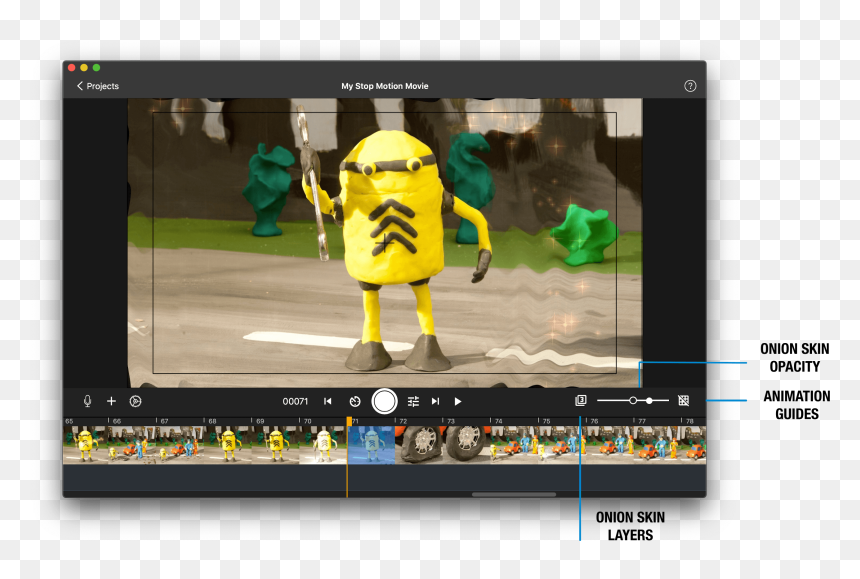This screenshot has width=860, height=579.
Task: Close the window with red button
Action: coord(71,67)
